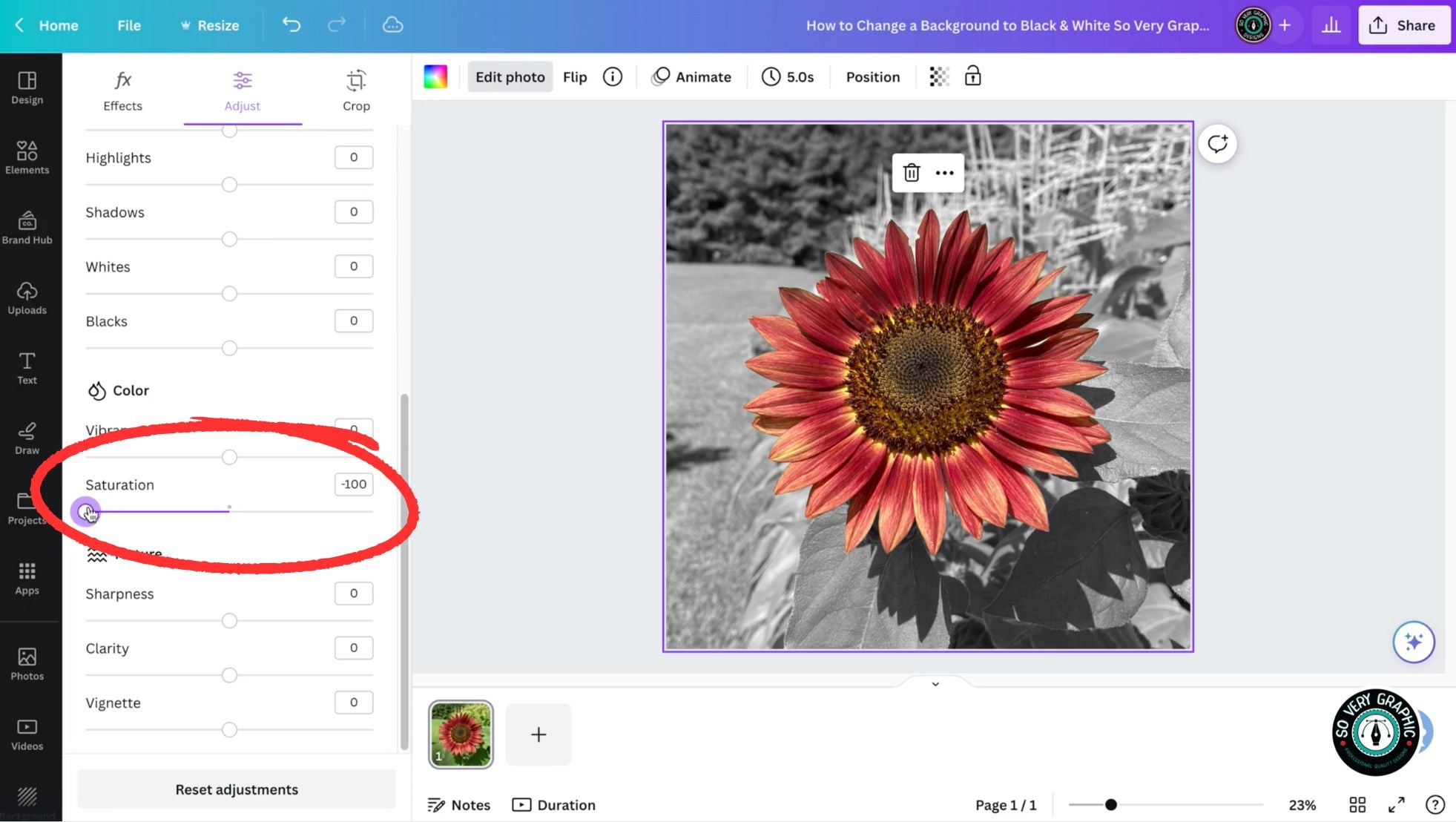The height and width of the screenshot is (822, 1456).
Task: Click the add new page button
Action: pyautogui.click(x=538, y=734)
